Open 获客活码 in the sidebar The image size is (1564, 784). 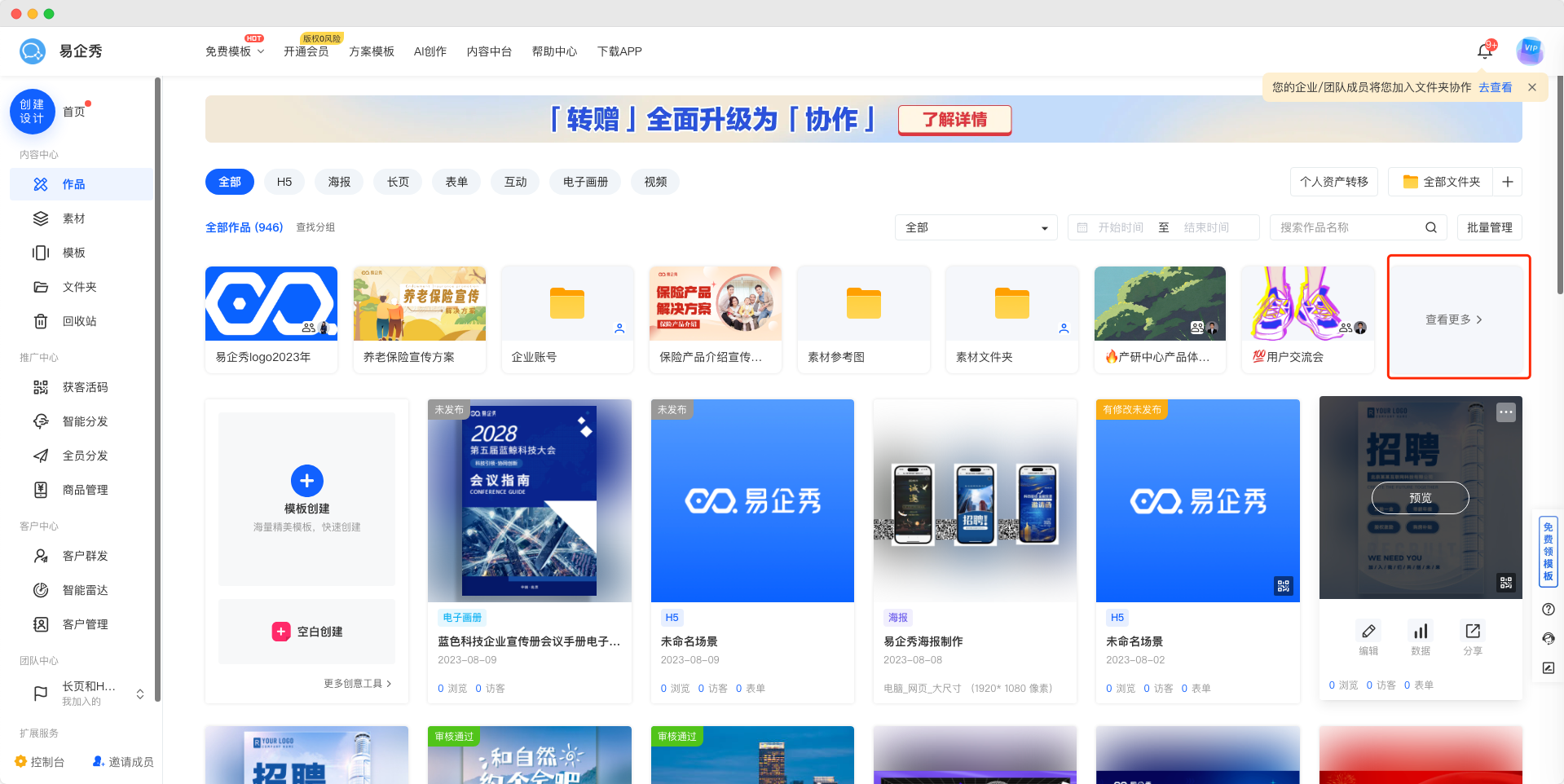(82, 387)
